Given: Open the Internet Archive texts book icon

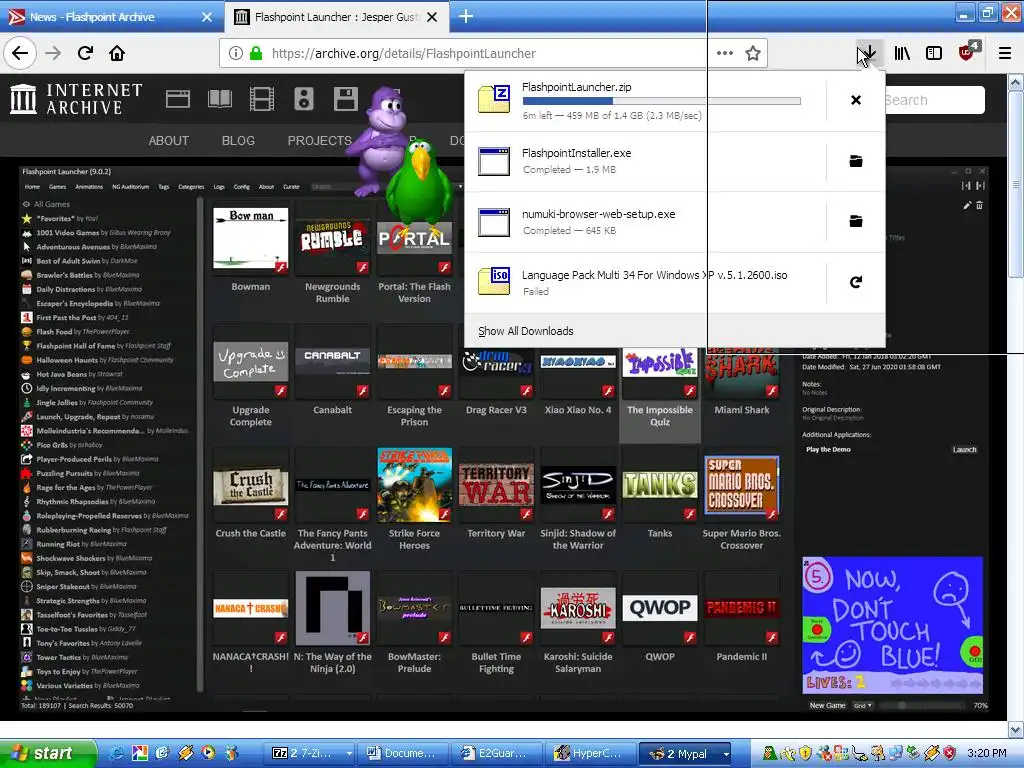Looking at the screenshot, I should point(219,99).
